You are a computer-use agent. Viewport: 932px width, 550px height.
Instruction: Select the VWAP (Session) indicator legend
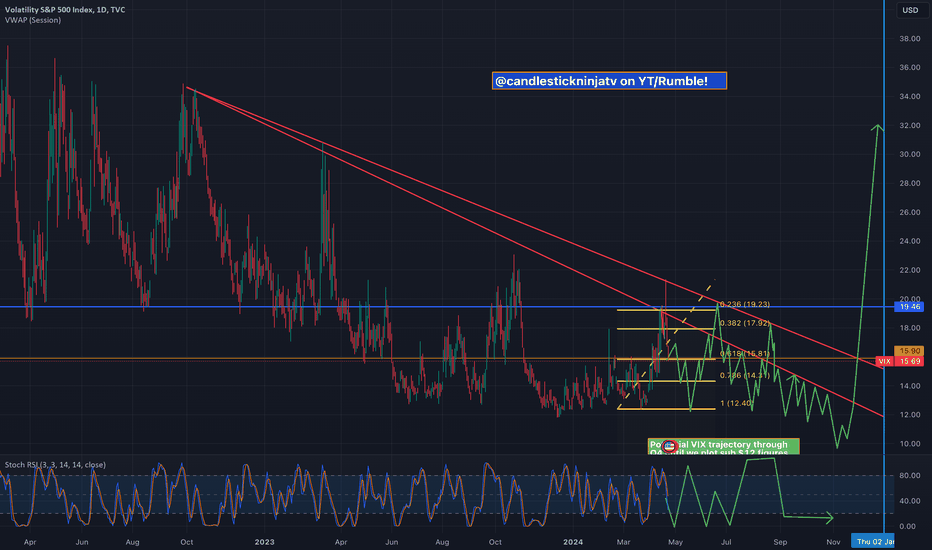(x=33, y=20)
